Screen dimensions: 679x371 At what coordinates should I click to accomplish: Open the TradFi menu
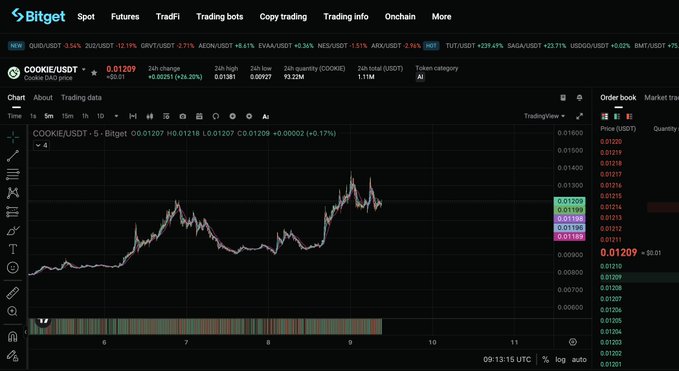(x=168, y=16)
